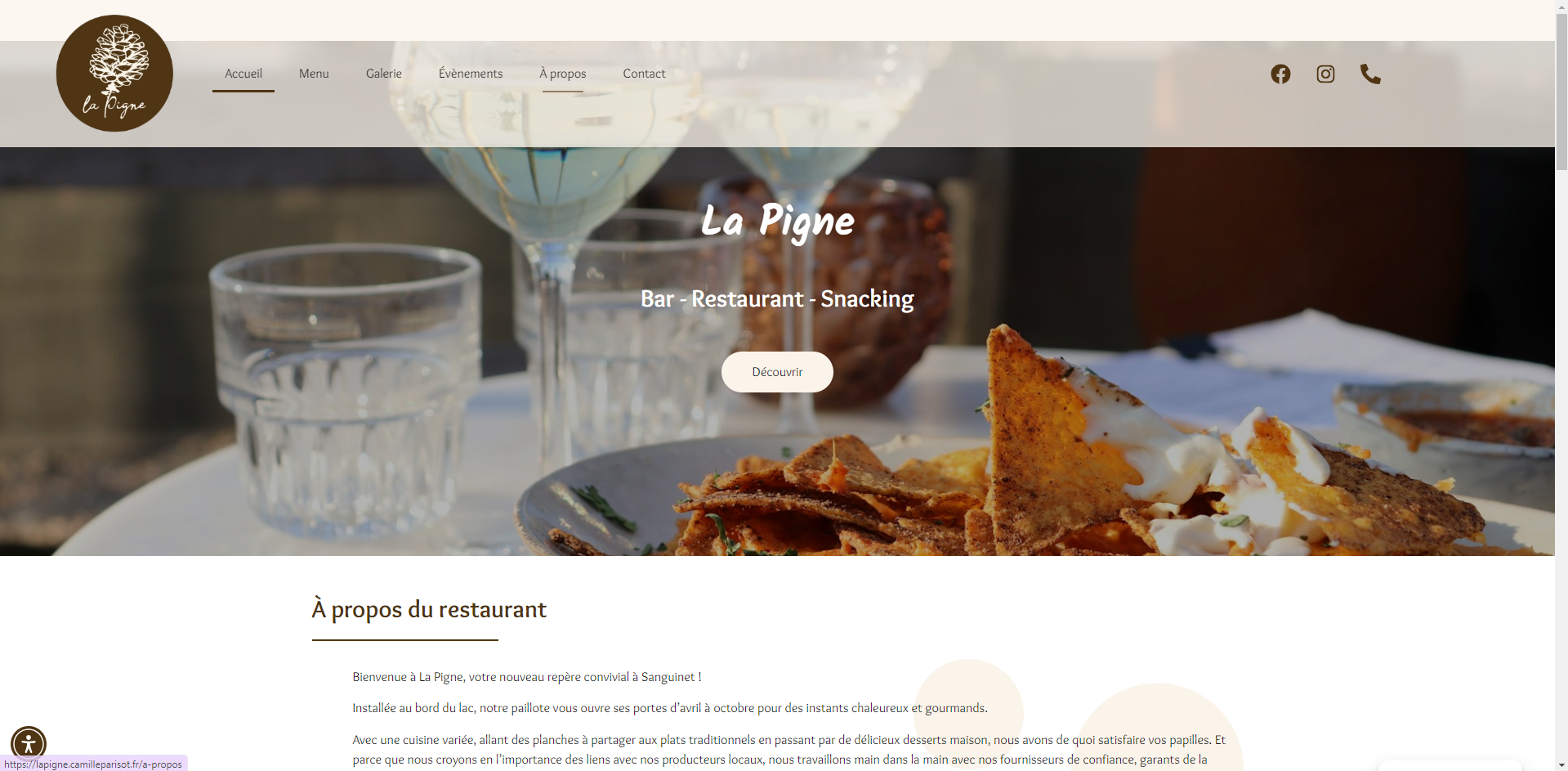
Task: Click the empty scrollbar track below the thumb
Action: (x=1561, y=466)
